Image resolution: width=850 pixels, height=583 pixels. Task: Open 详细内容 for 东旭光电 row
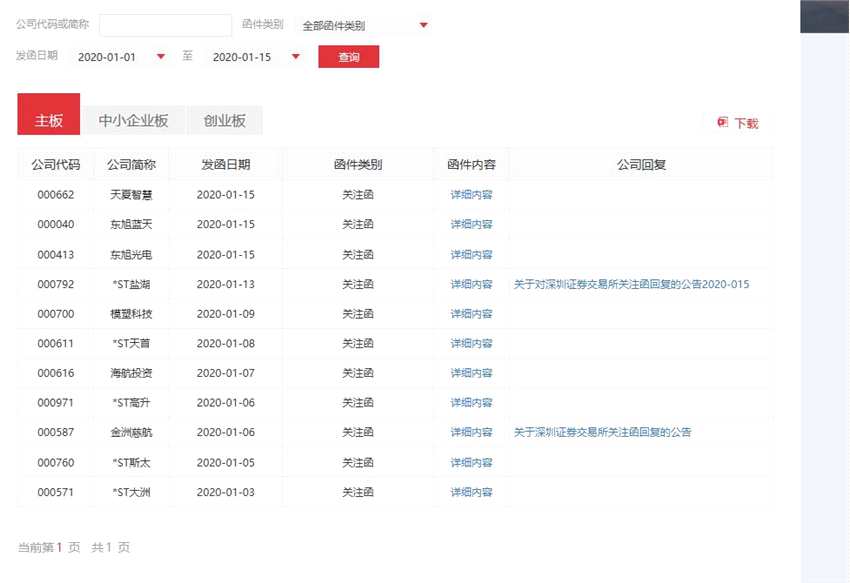471,254
